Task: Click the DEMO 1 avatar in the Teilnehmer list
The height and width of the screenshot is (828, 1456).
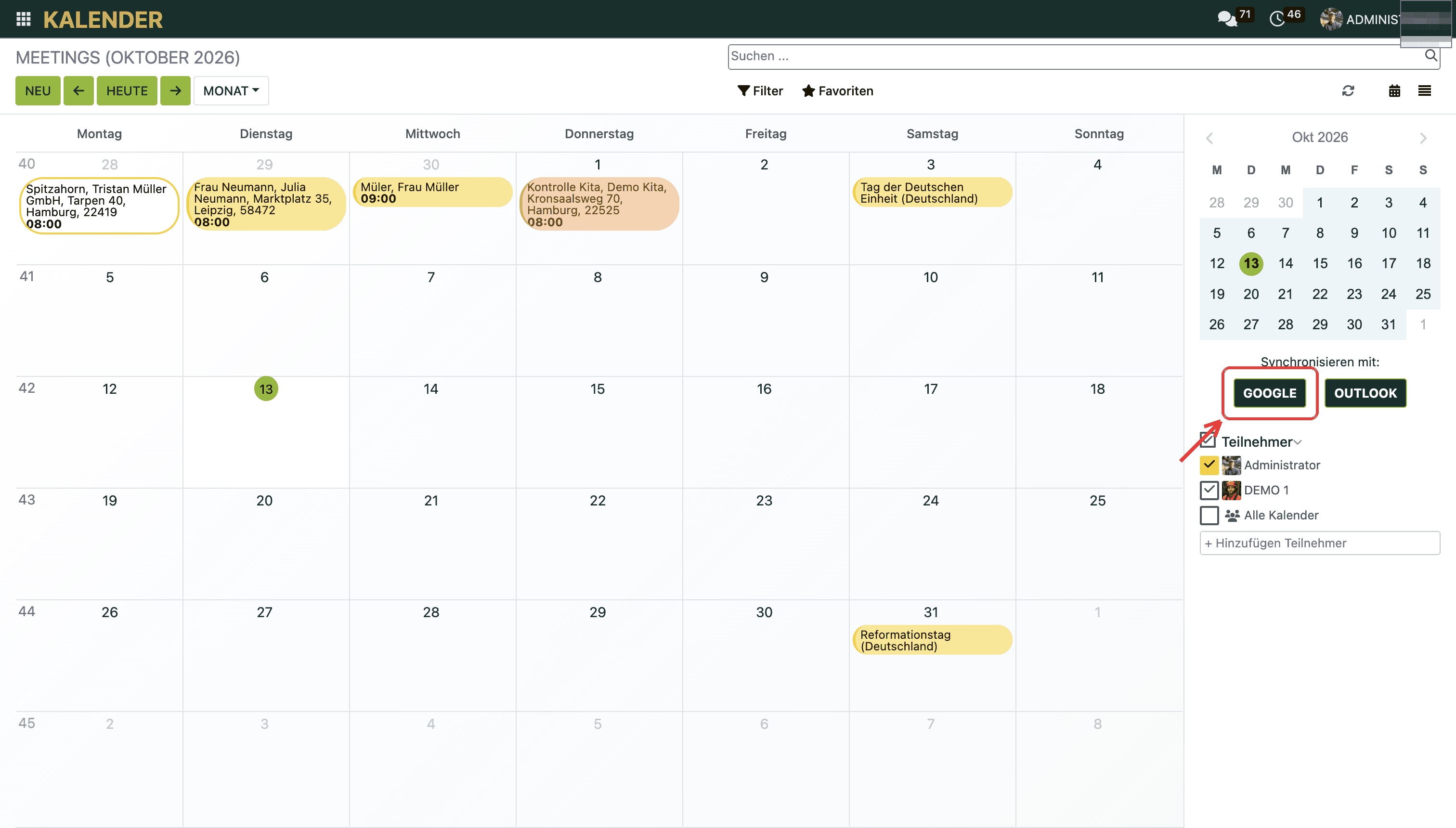Action: click(x=1231, y=490)
